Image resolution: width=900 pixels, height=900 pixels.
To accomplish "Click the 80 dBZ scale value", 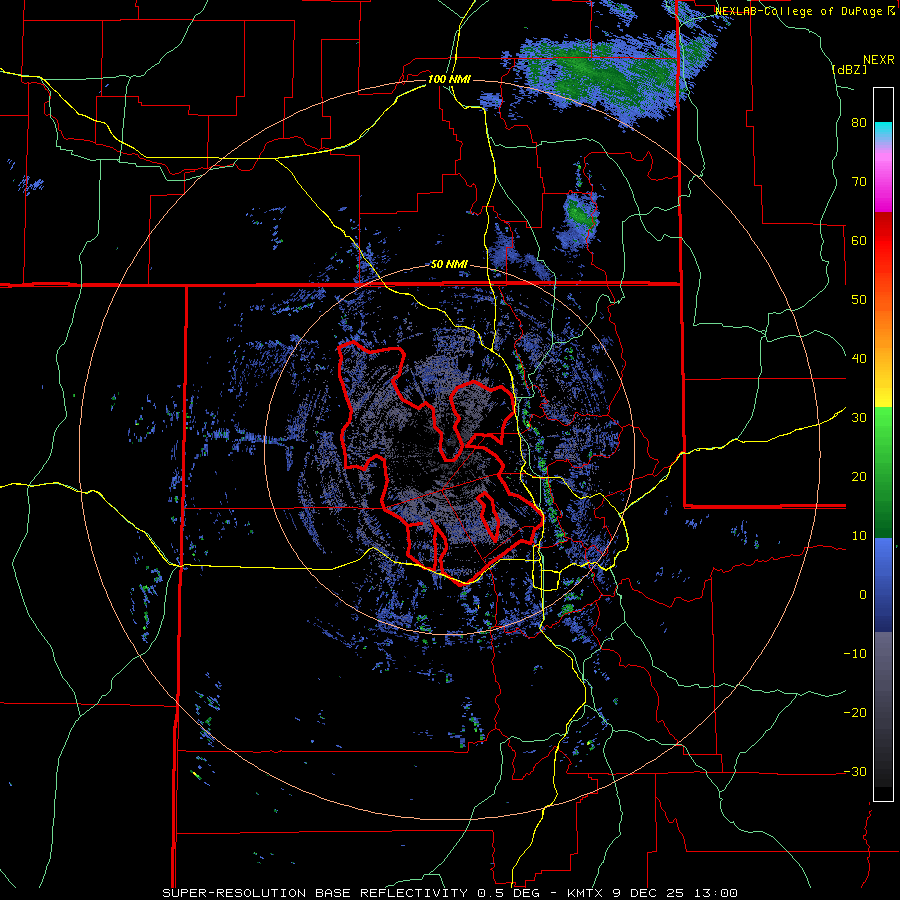I will [859, 123].
